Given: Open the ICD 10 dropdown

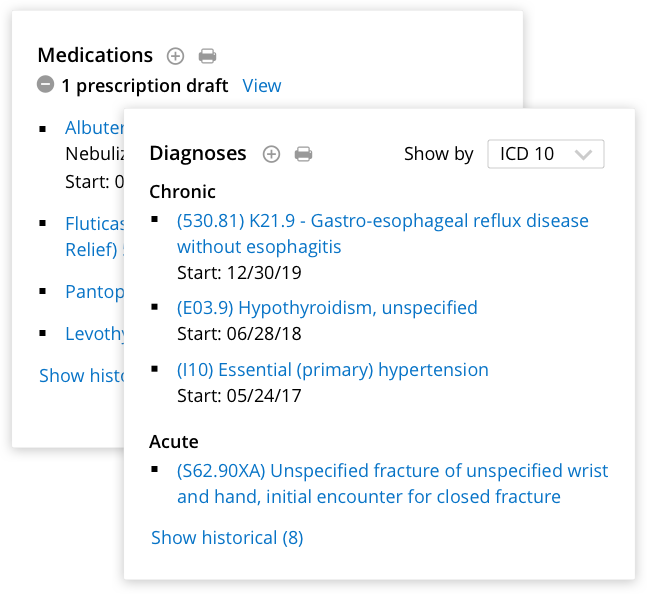Looking at the screenshot, I should (546, 154).
